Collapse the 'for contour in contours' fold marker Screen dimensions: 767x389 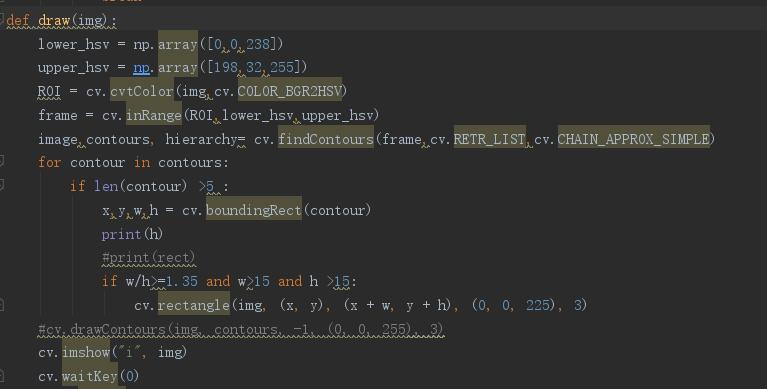(x=2, y=161)
